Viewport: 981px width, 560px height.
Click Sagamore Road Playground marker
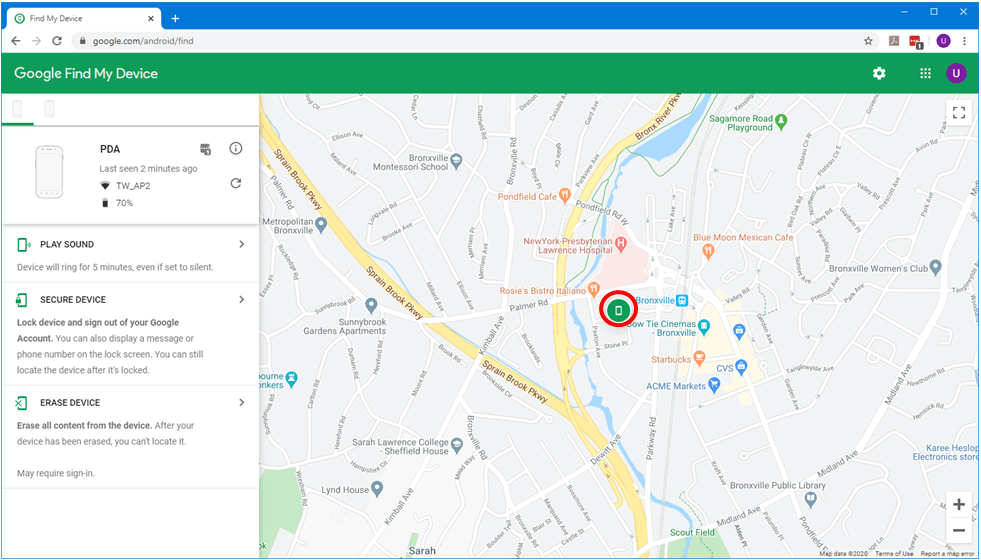point(781,119)
